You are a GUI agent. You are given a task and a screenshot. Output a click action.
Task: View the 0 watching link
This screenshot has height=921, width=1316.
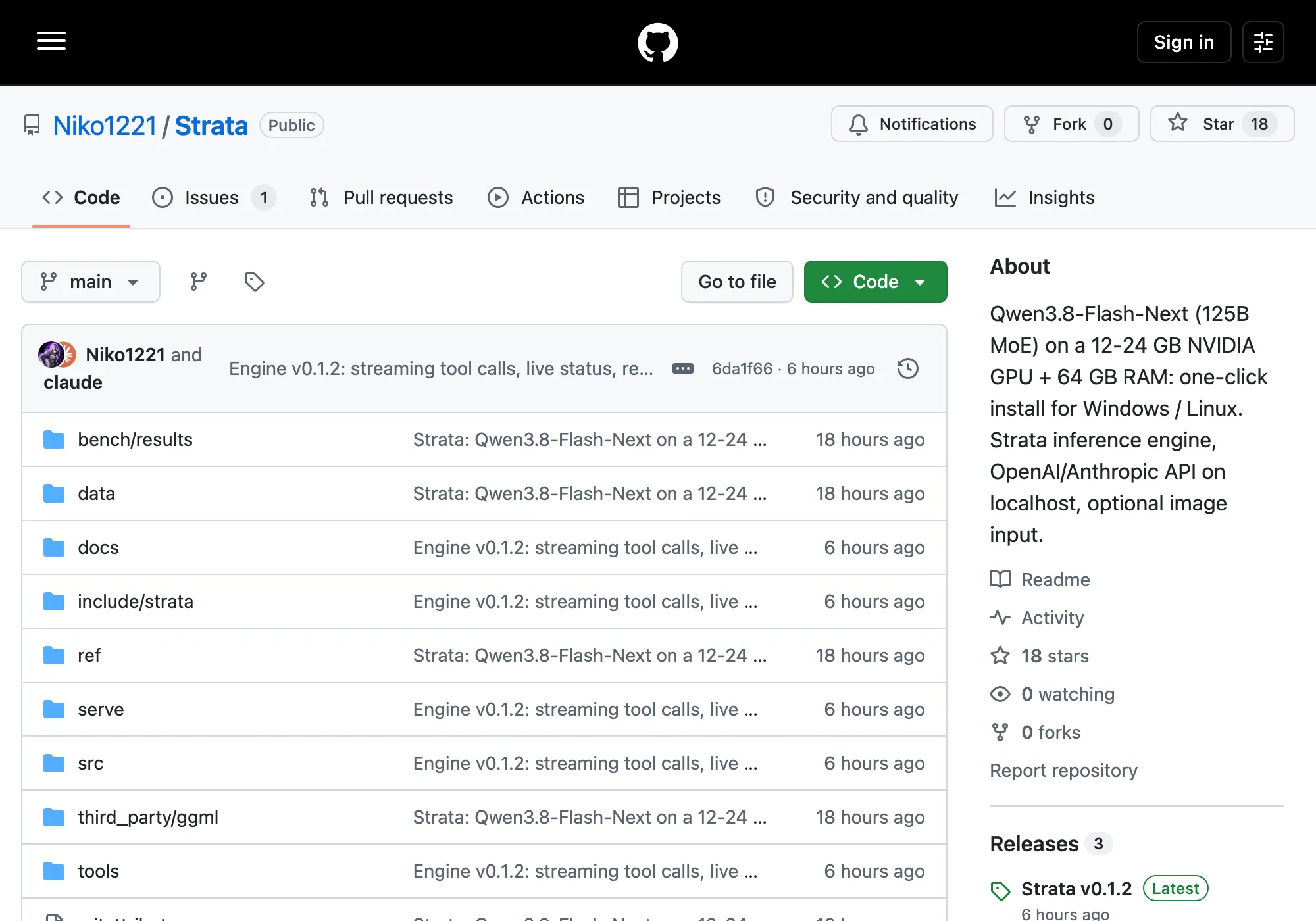tap(1053, 694)
